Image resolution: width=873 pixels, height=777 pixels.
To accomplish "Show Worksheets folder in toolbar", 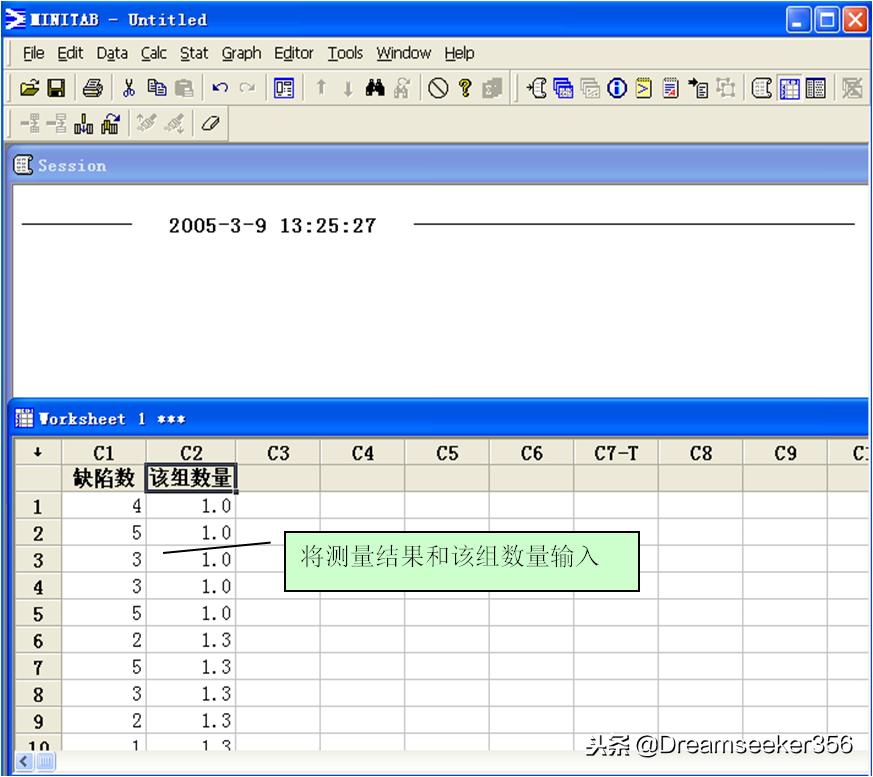I will click(563, 88).
